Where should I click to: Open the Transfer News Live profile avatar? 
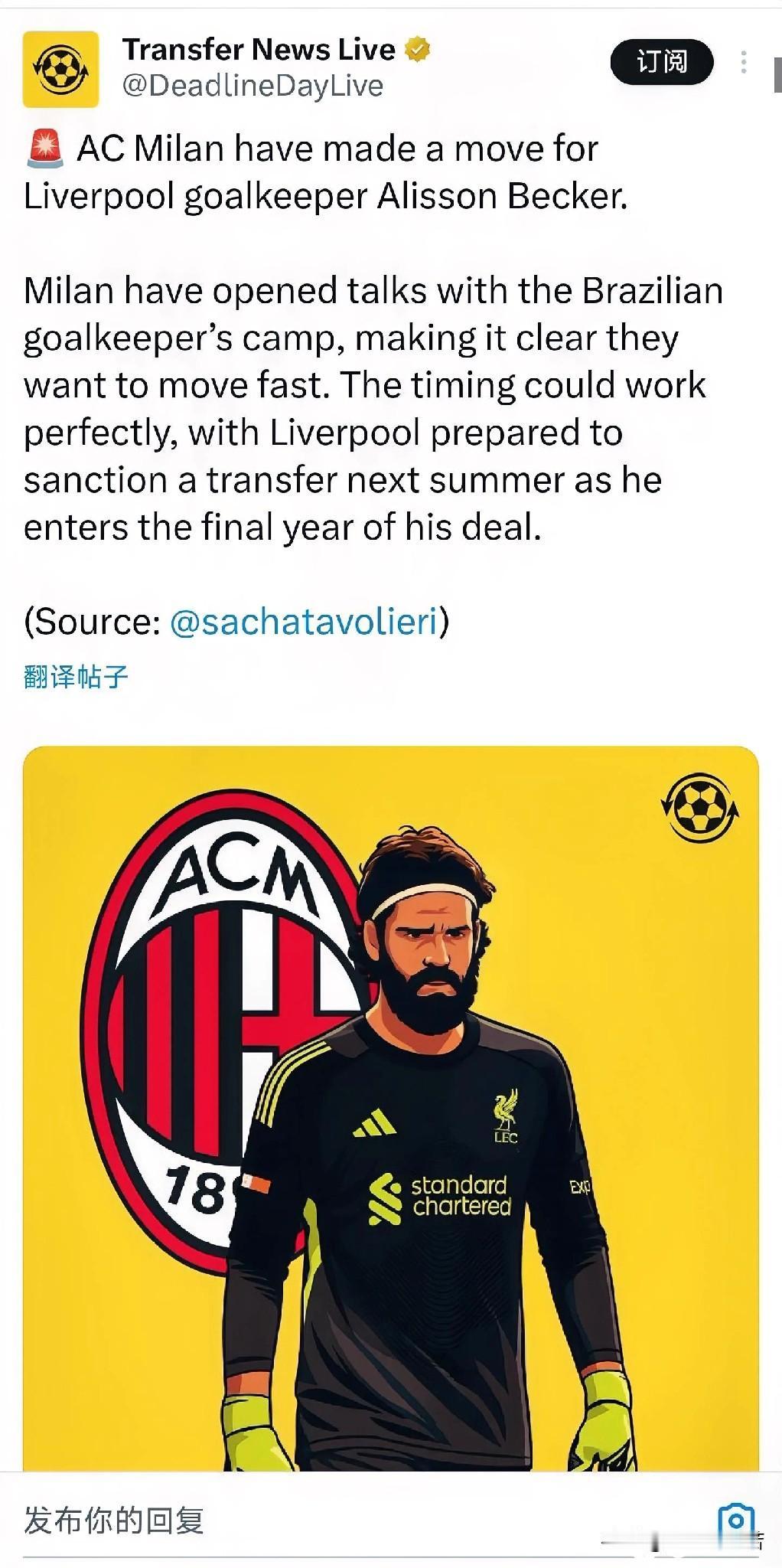tap(61, 69)
